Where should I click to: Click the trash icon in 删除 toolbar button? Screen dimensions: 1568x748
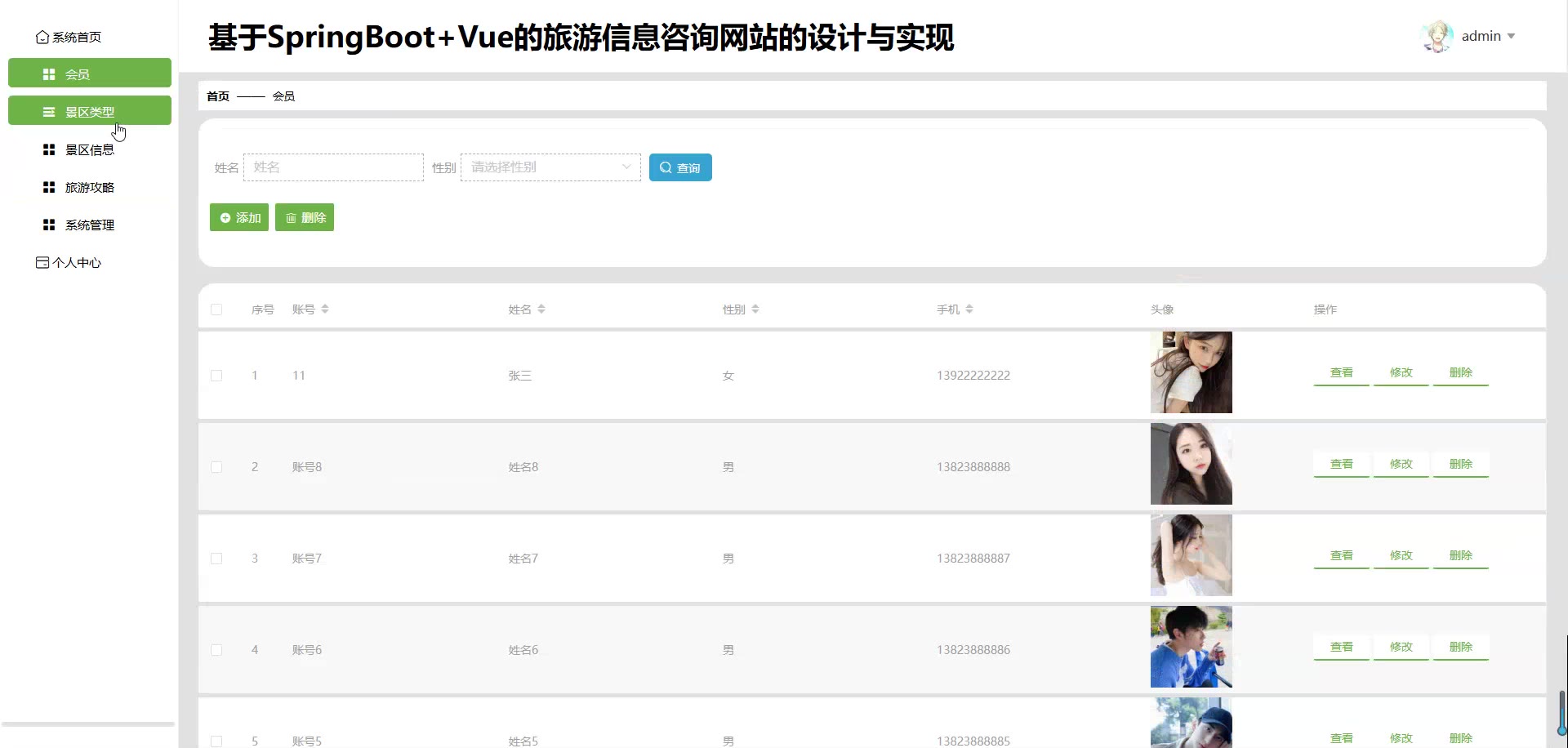click(291, 218)
